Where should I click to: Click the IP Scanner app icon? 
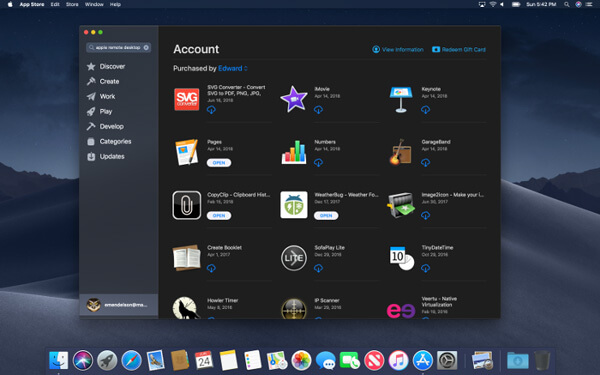[294, 308]
